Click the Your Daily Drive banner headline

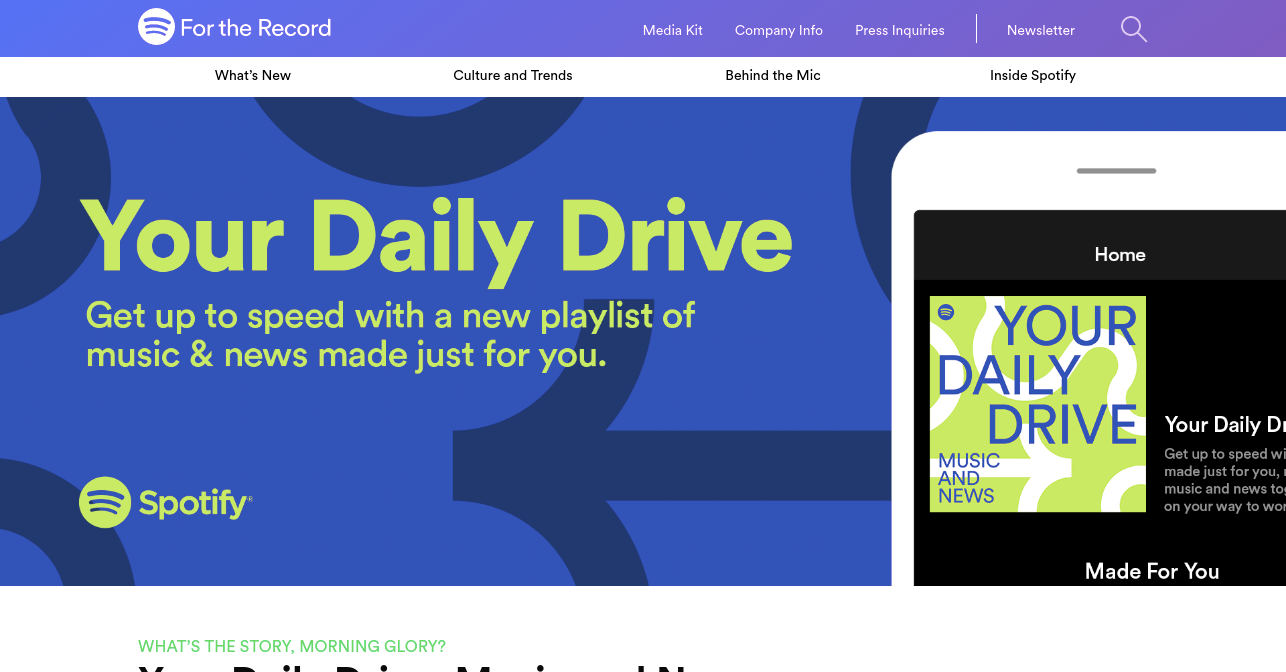437,236
